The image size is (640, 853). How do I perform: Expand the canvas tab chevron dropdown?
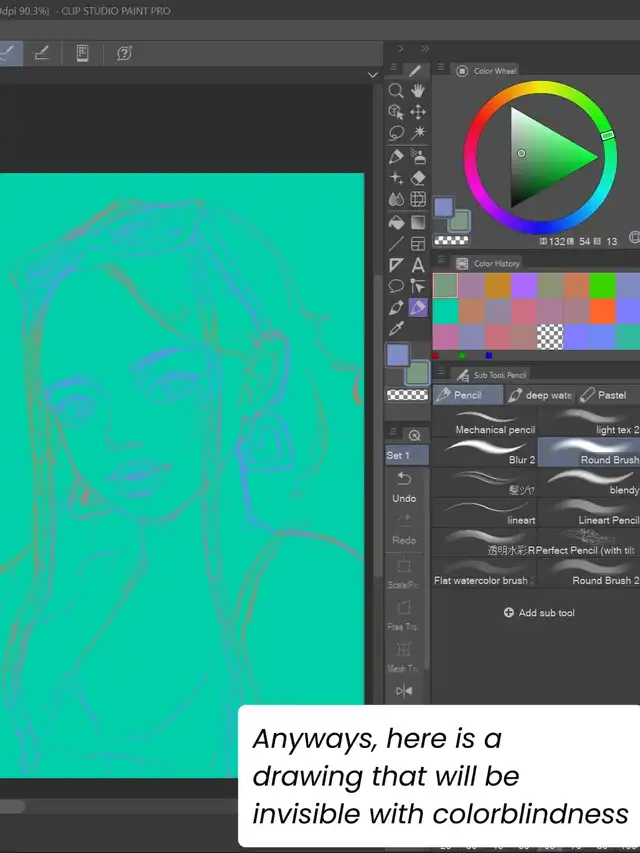[x=372, y=75]
